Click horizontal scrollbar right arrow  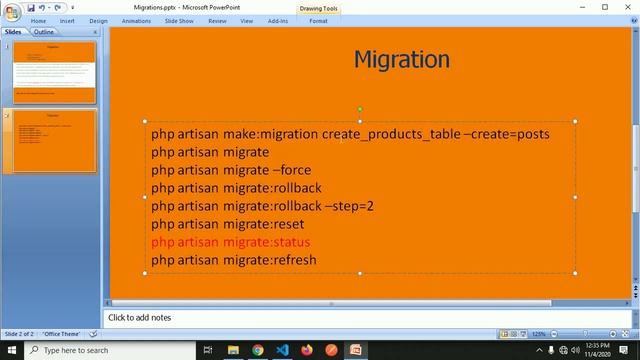627,303
